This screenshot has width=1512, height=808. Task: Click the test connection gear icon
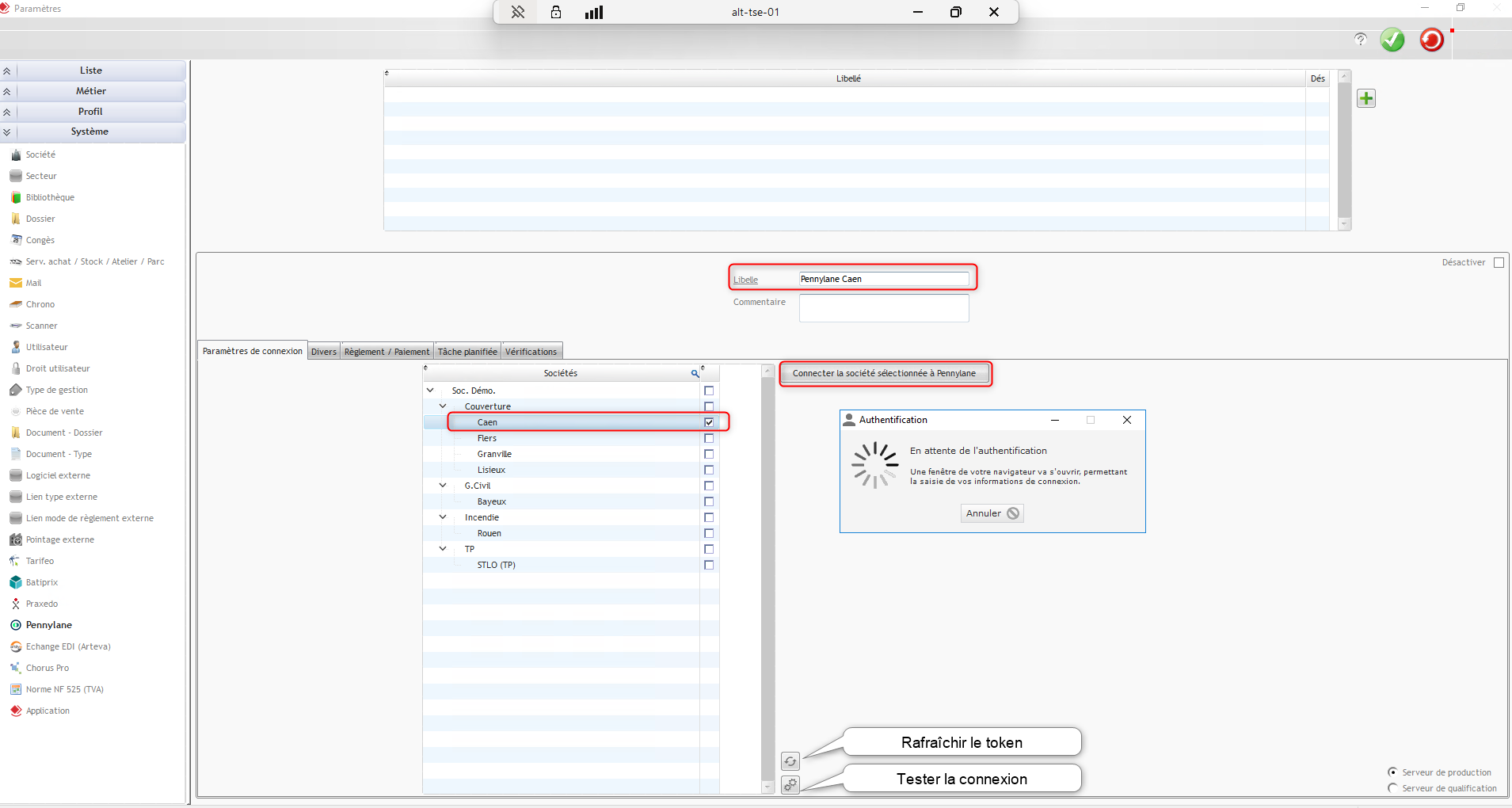tap(790, 785)
